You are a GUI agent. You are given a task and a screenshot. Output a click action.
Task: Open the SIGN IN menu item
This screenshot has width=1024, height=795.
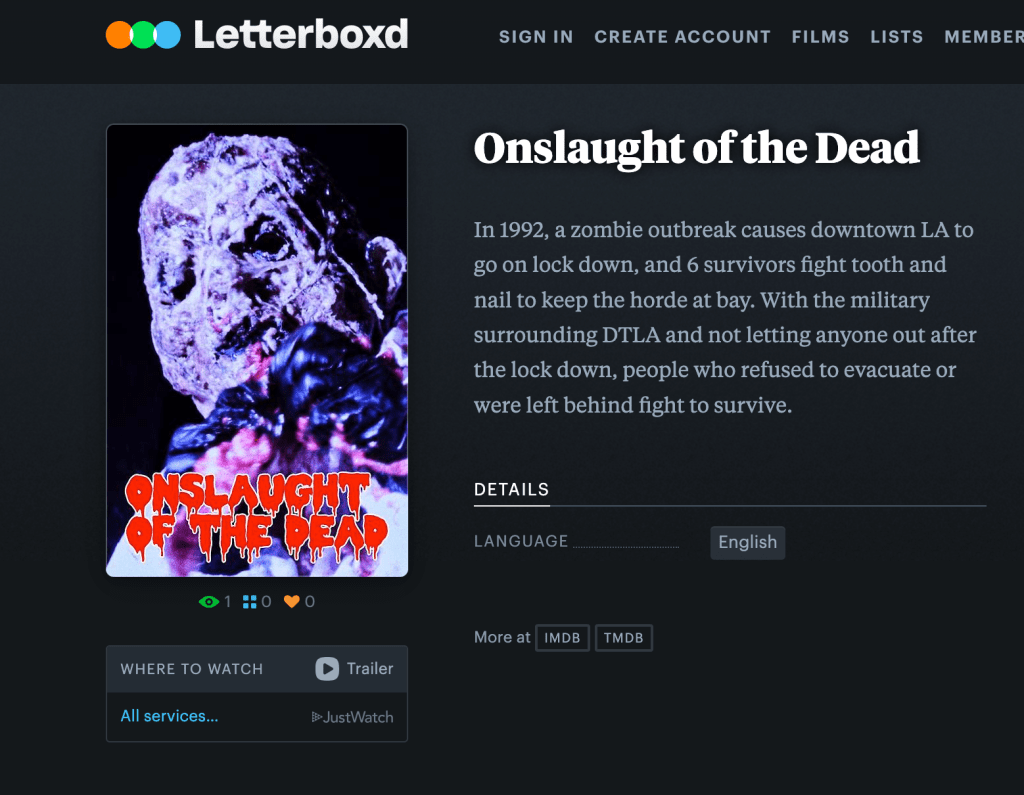[x=536, y=37]
